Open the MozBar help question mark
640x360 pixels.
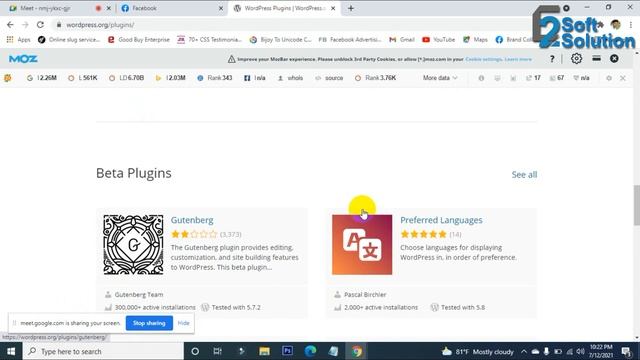(552, 59)
